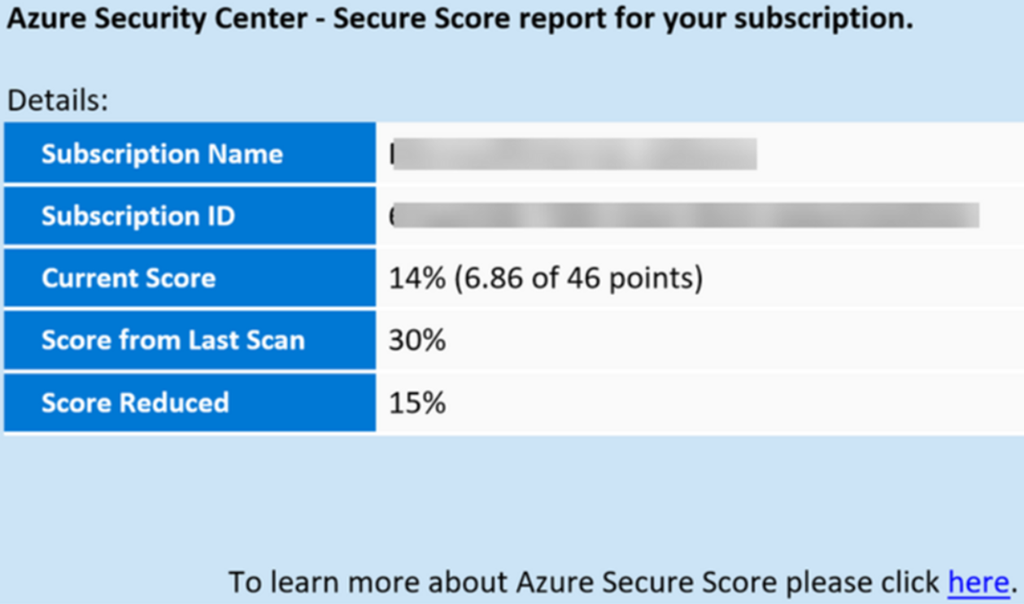Click the 15% score reduced value

(x=416, y=402)
